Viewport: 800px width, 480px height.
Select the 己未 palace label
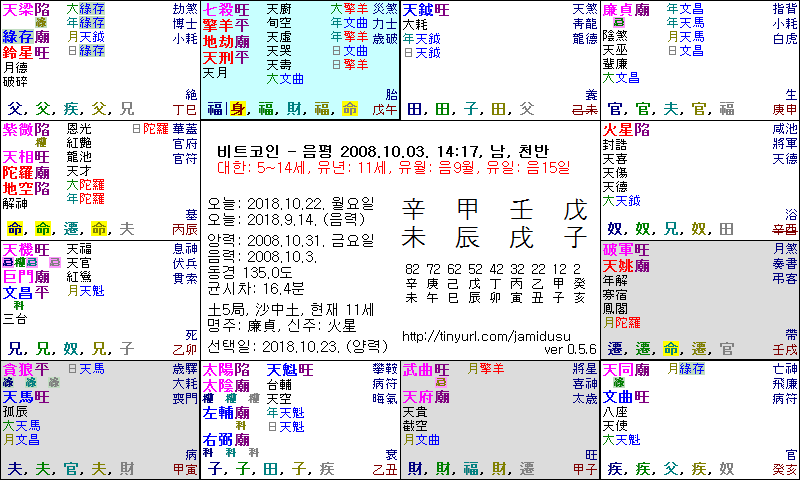point(585,109)
